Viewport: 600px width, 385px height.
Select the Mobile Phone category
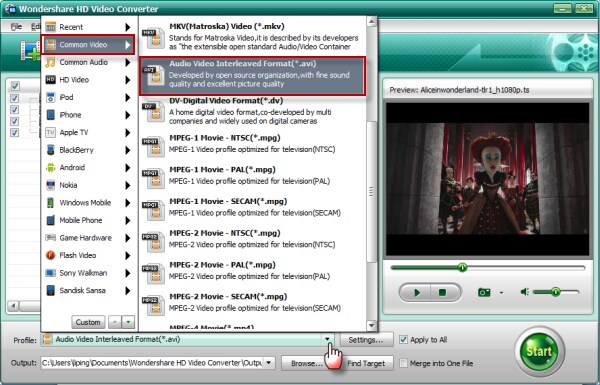(89, 220)
